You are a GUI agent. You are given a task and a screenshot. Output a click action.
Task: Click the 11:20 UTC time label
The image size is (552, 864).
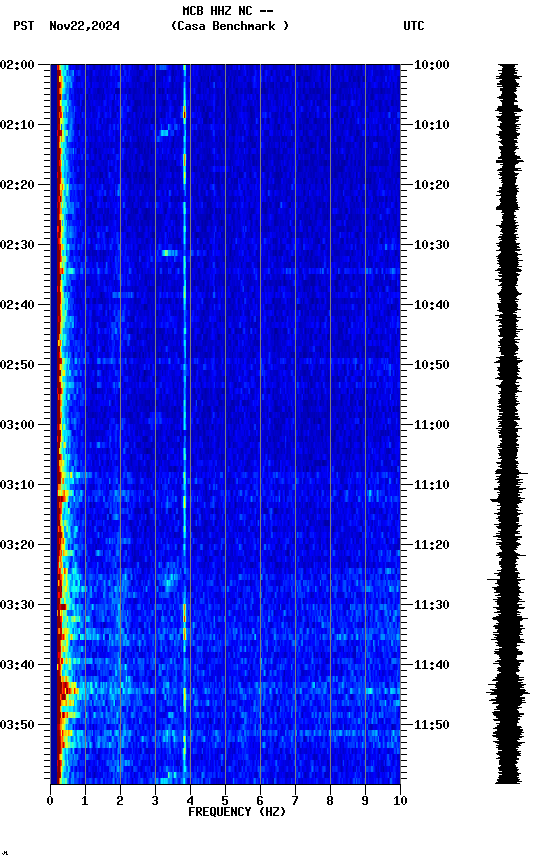(x=432, y=545)
